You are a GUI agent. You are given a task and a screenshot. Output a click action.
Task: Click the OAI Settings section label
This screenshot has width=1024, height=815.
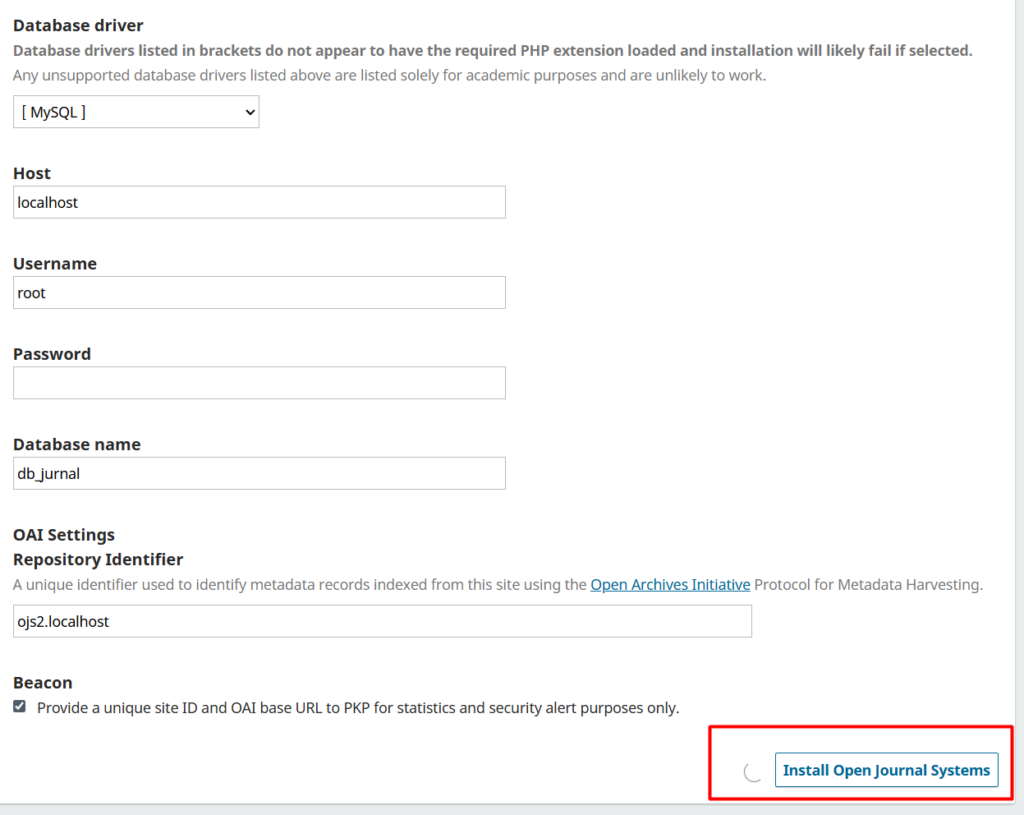pos(63,534)
